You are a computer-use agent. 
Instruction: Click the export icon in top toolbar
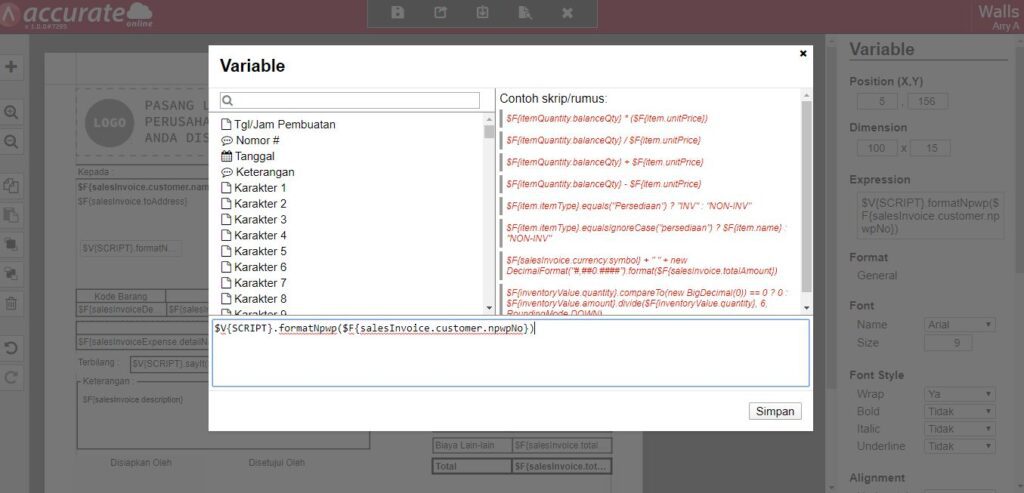point(441,12)
